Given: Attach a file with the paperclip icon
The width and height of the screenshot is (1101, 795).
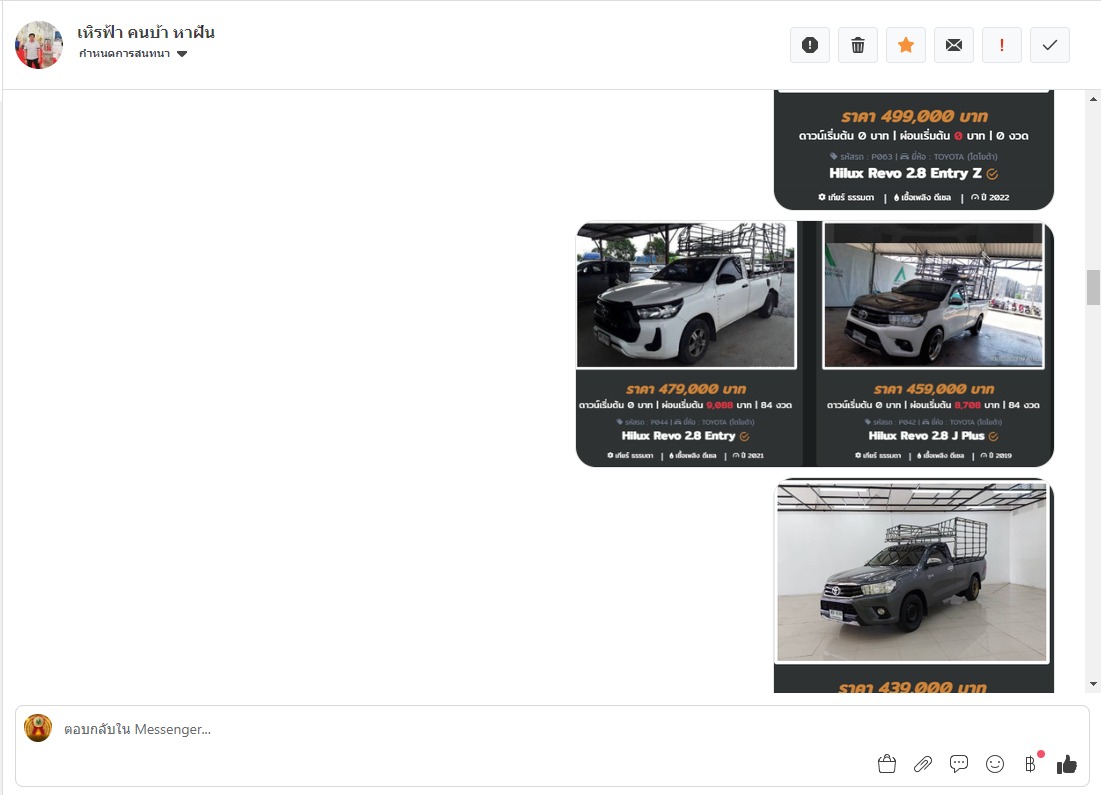Looking at the screenshot, I should 923,763.
